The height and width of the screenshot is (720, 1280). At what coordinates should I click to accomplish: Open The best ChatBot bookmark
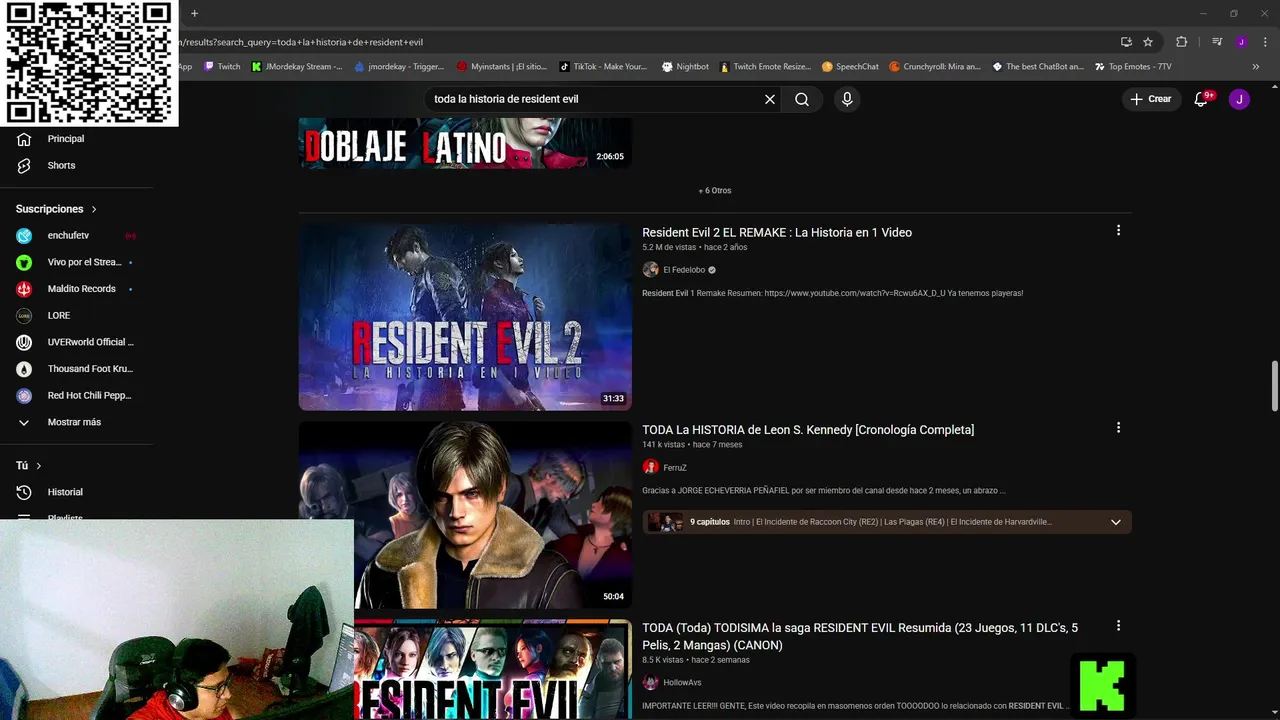click(x=1038, y=67)
